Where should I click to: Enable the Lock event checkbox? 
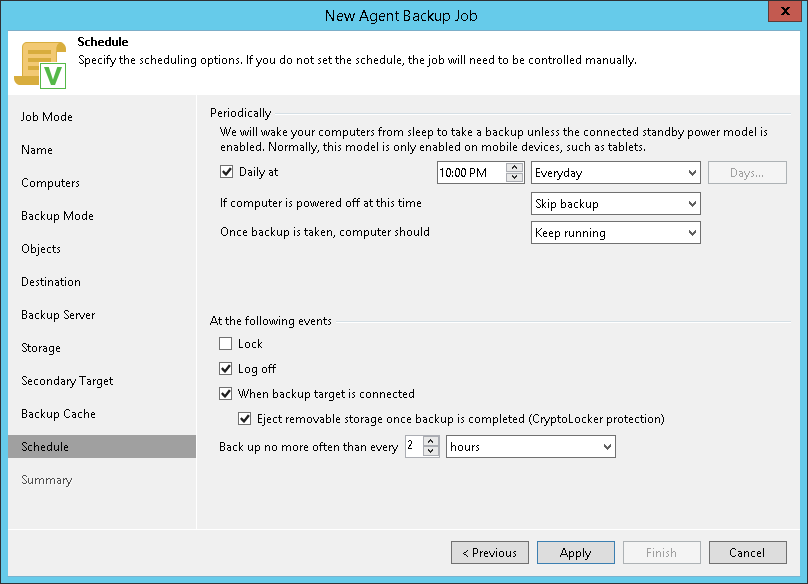click(226, 344)
